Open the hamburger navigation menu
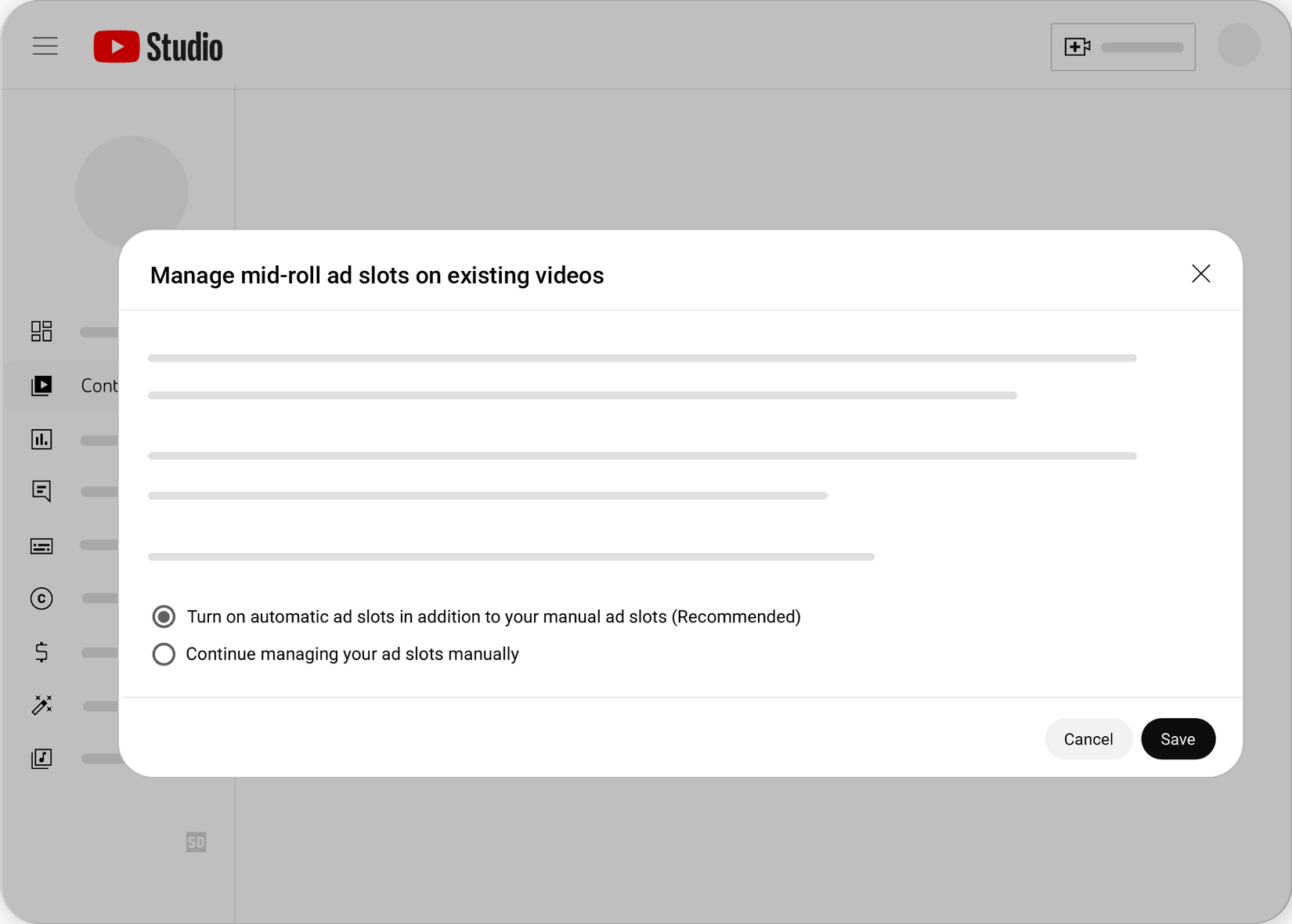 coord(45,46)
